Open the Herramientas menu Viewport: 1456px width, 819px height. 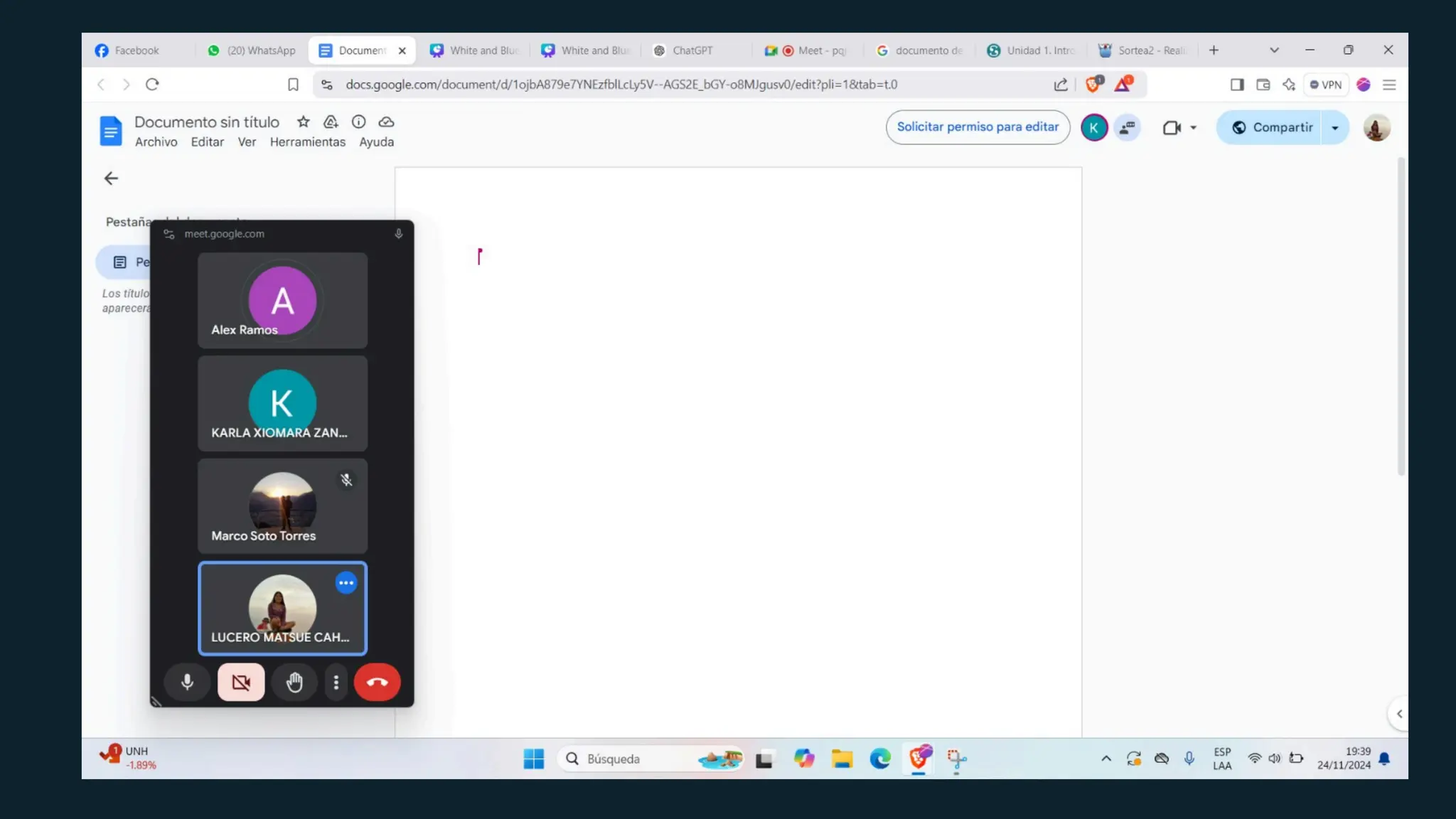coord(307,142)
